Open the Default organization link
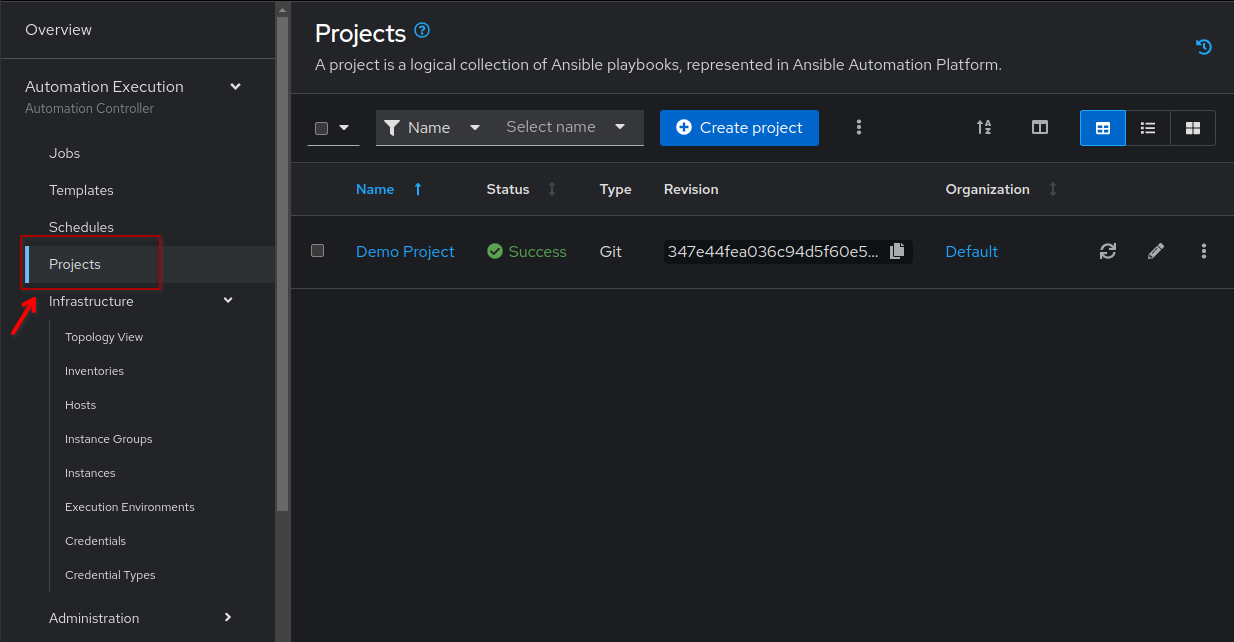This screenshot has width=1234, height=642. pos(971,251)
